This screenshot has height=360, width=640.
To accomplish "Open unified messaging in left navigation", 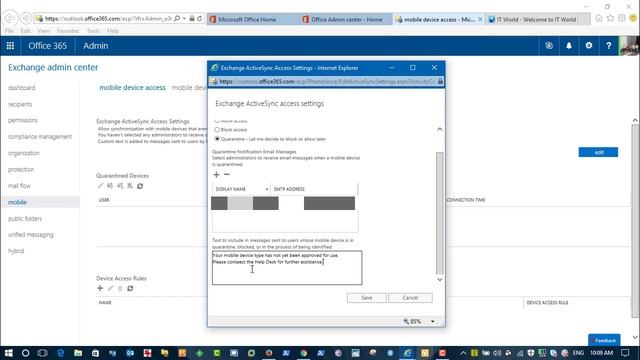I will (x=31, y=235).
